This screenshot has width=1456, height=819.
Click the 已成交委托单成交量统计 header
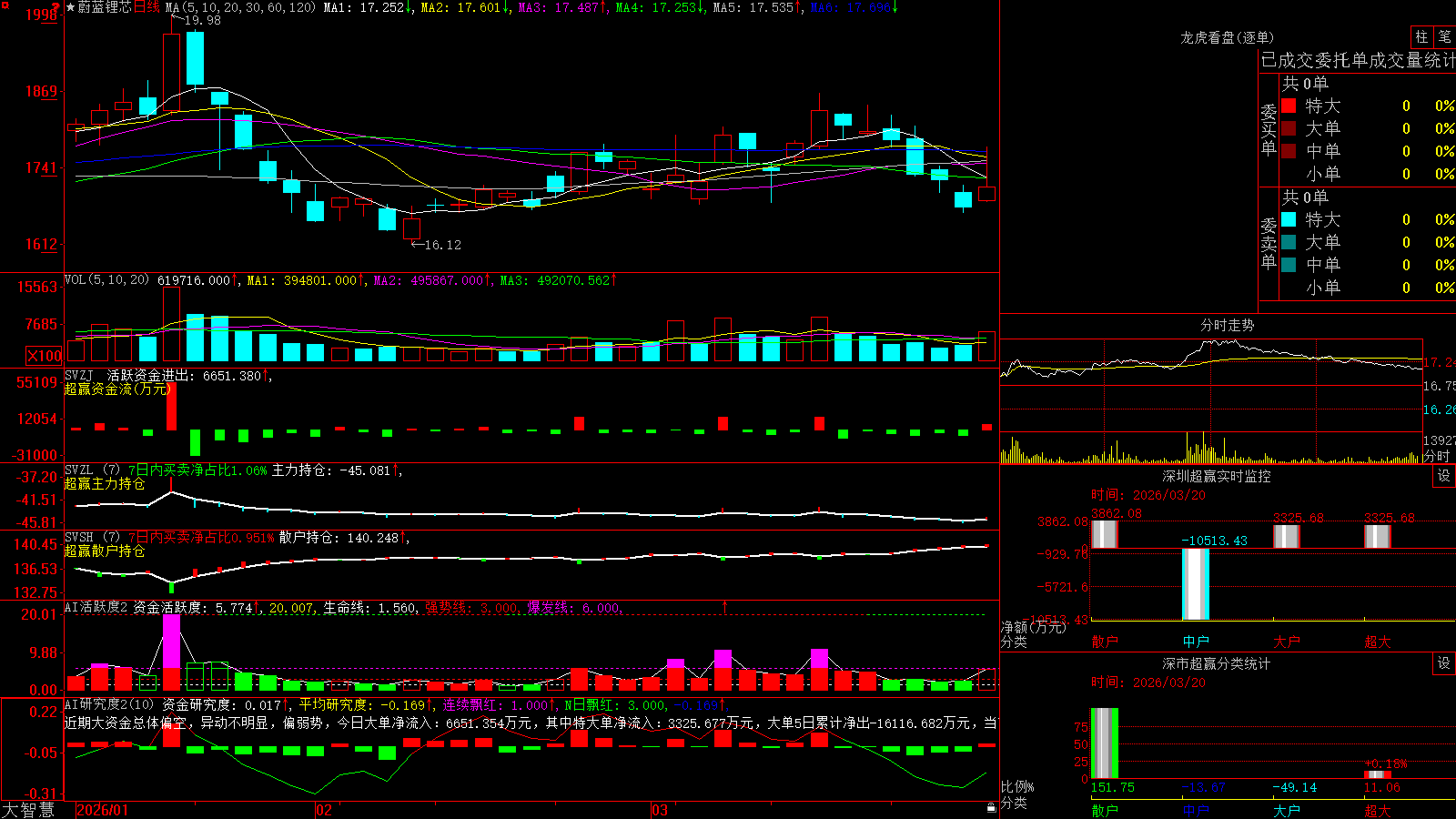1358,60
